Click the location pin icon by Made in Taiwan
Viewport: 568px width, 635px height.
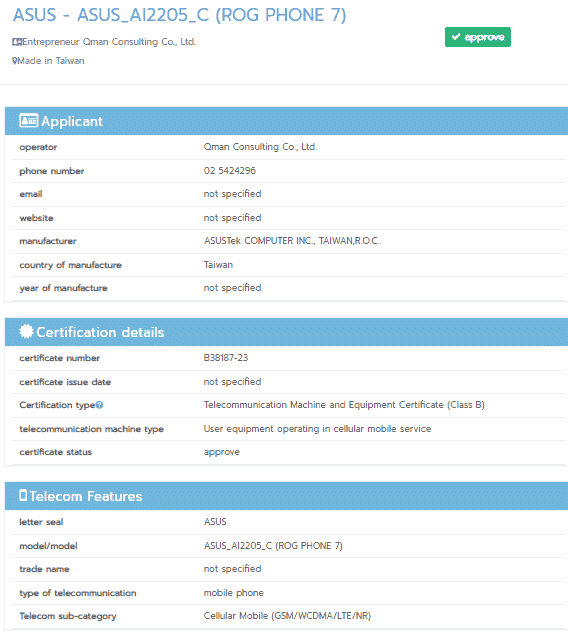point(15,61)
